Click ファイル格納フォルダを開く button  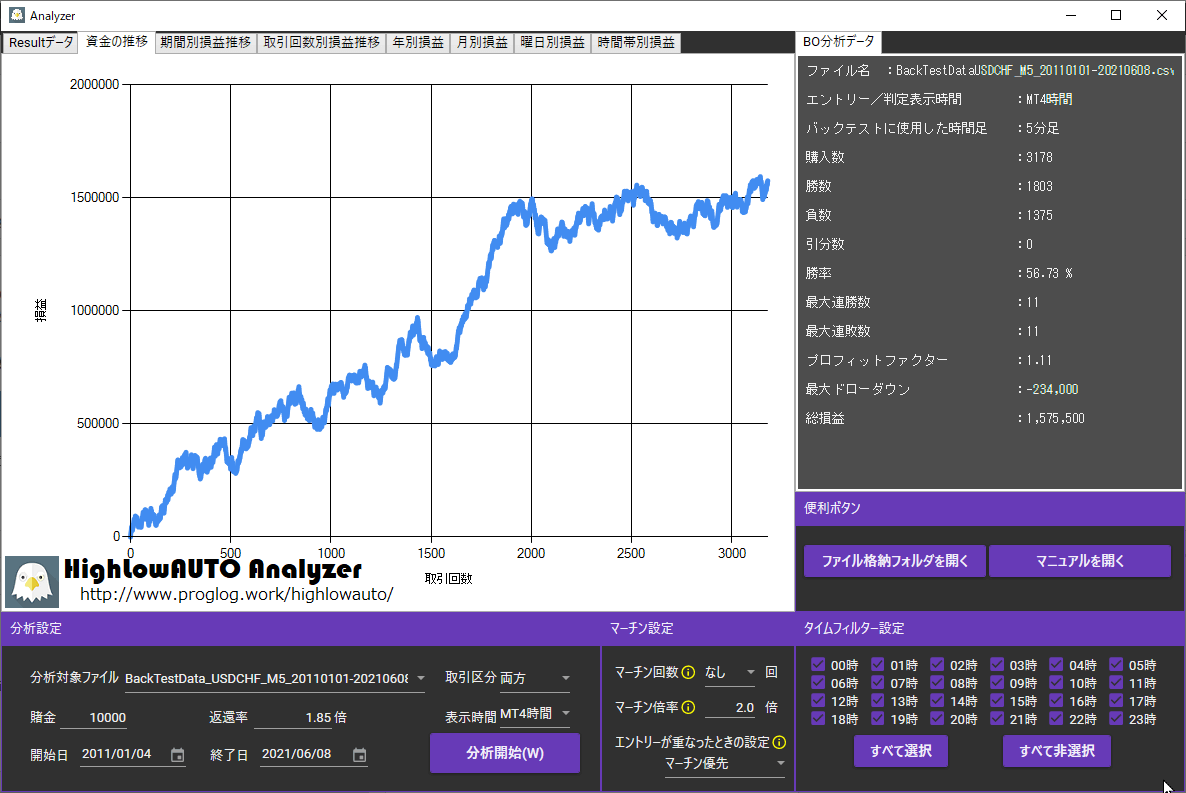coord(895,561)
